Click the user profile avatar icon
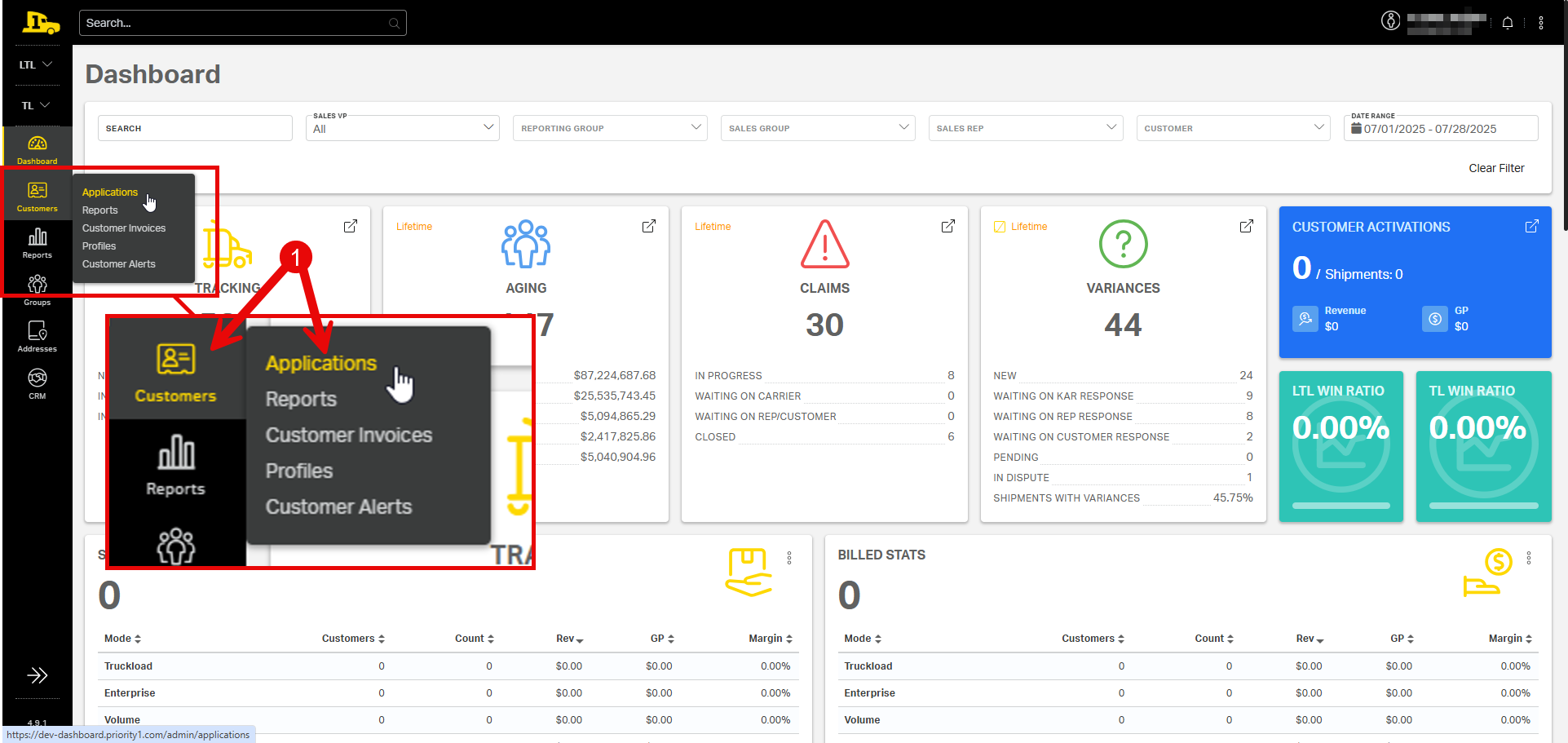The width and height of the screenshot is (1568, 743). (1390, 21)
